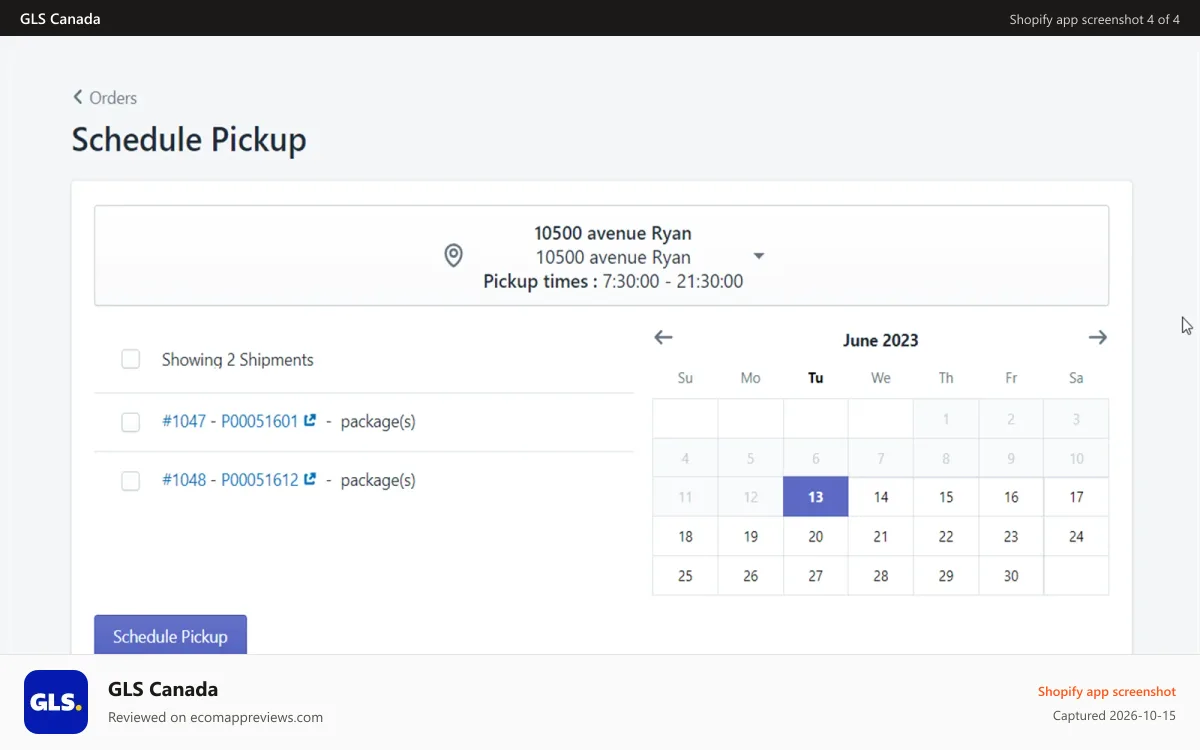This screenshot has height=750, width=1200.
Task: Open order #1047 - P00051601 link
Action: pyautogui.click(x=230, y=422)
